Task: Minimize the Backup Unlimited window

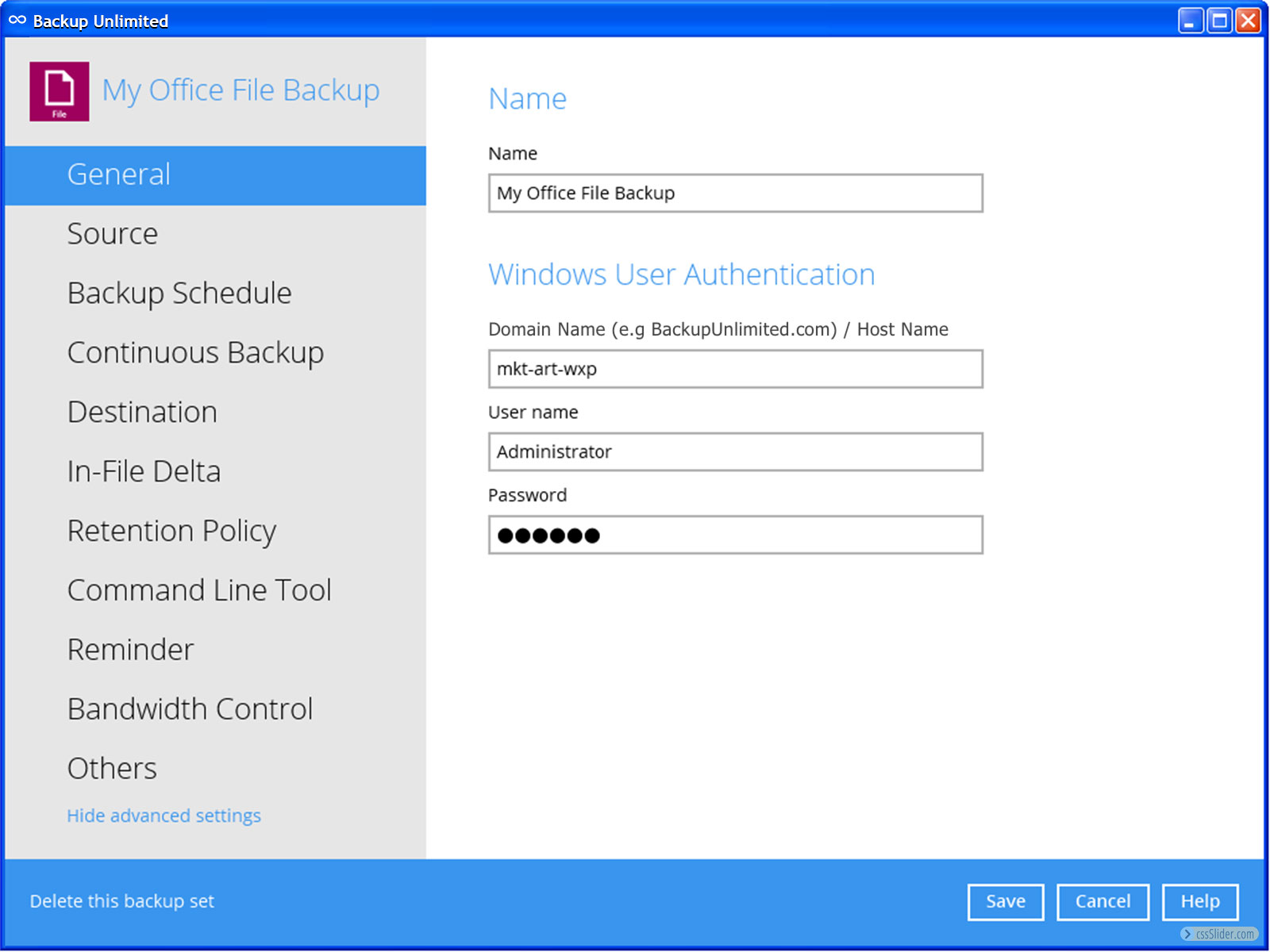Action: click(1190, 21)
